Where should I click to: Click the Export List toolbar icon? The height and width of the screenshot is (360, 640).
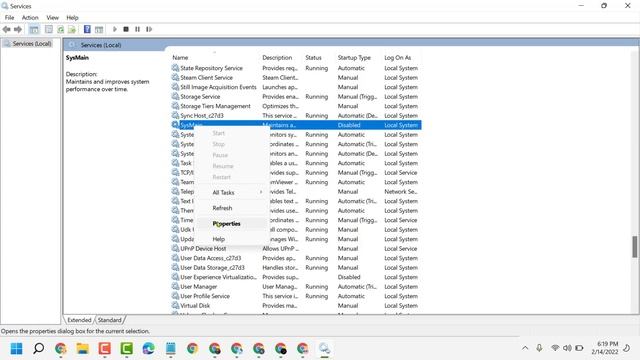click(x=72, y=29)
